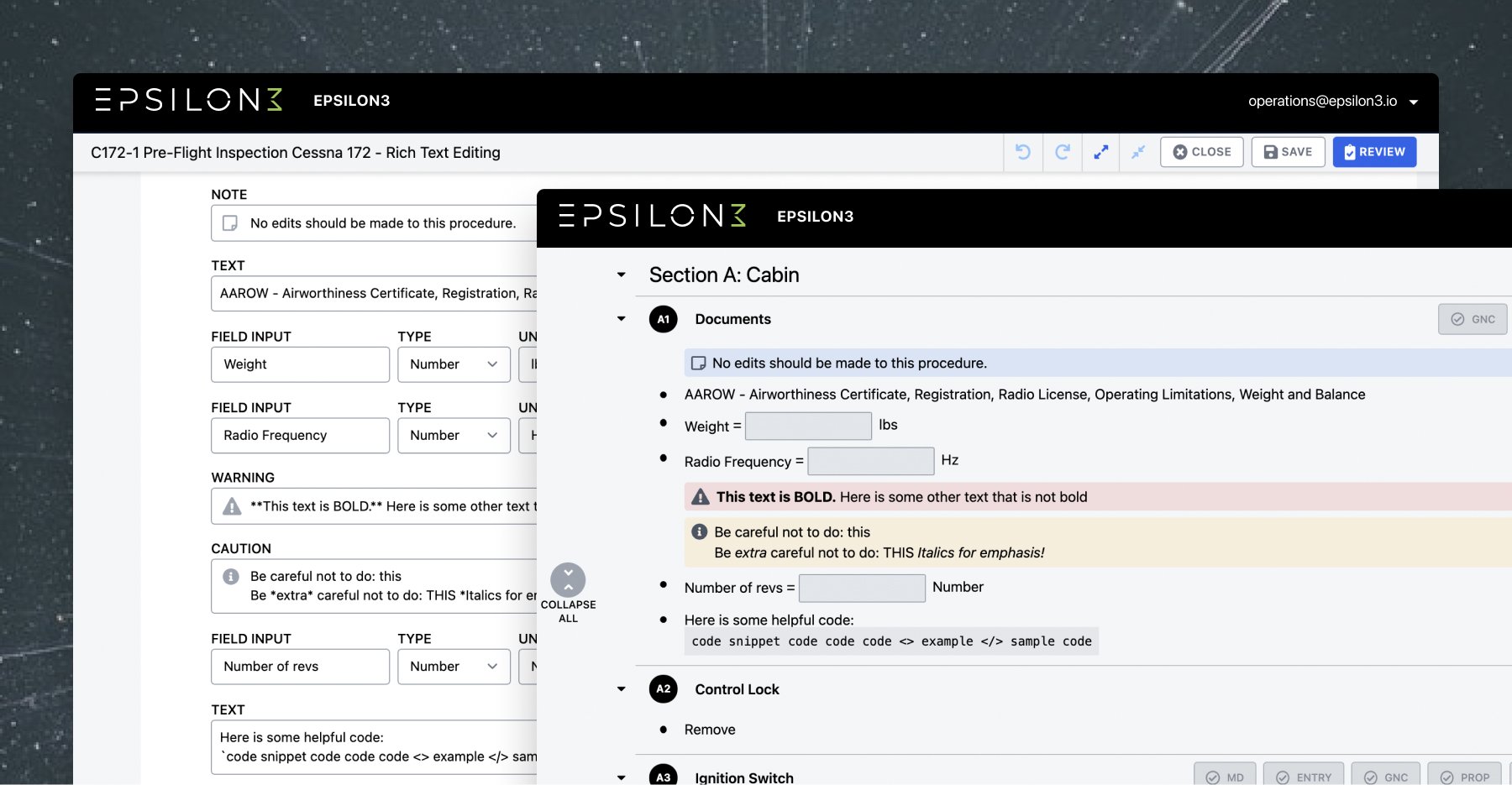
Task: Fill in the Radio Frequency value input
Action: tap(870, 461)
